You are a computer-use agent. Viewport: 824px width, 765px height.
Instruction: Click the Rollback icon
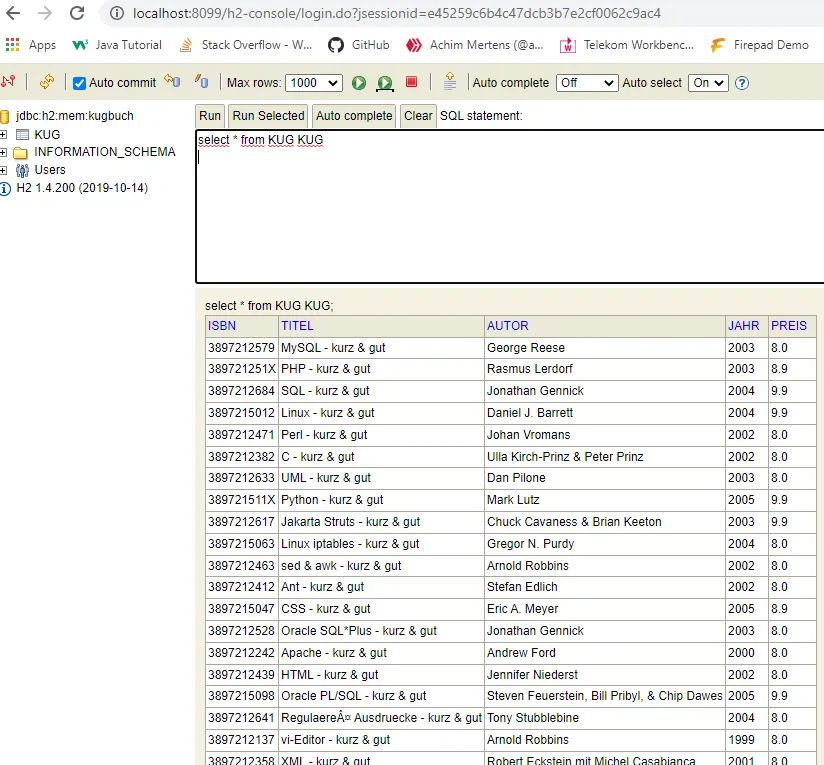172,81
